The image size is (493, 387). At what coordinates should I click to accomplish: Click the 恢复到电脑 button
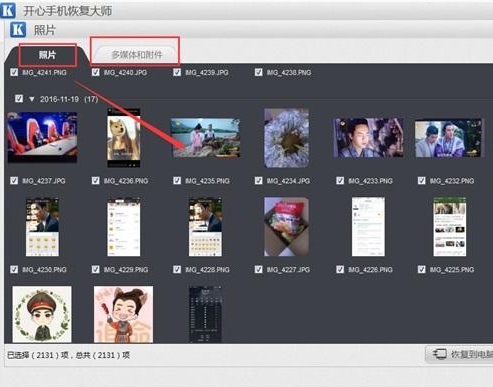459,354
